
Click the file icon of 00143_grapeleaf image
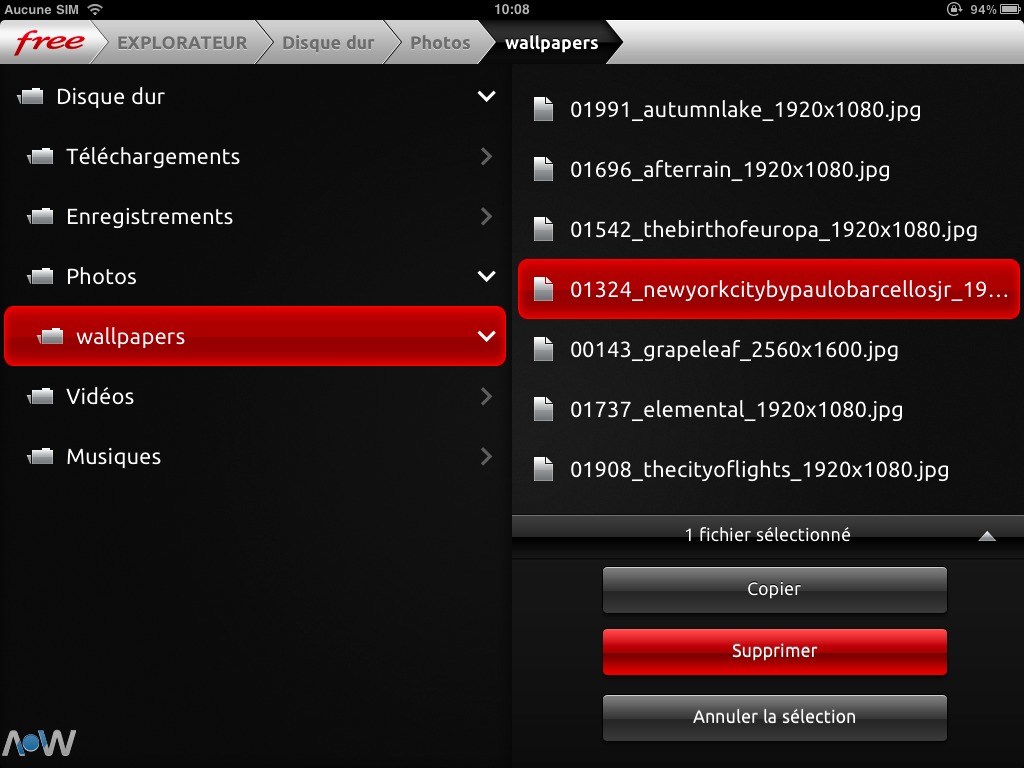543,349
